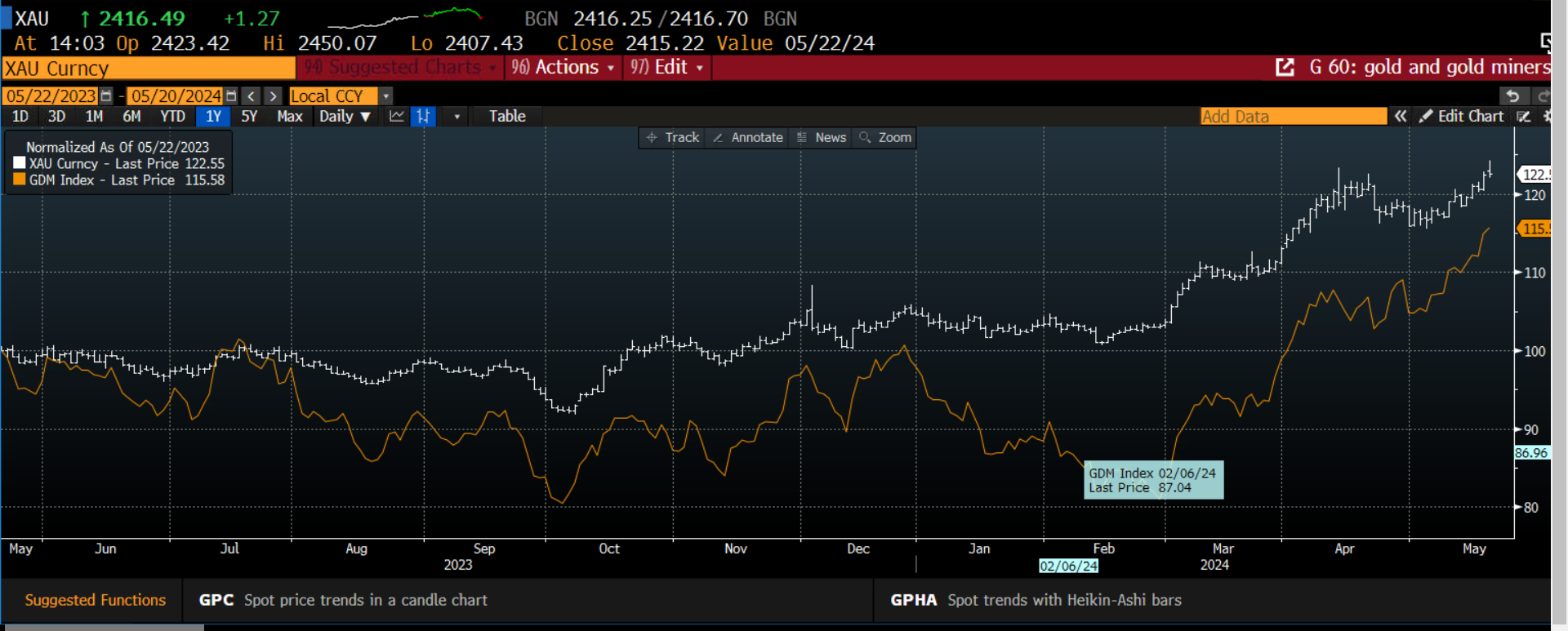Image resolution: width=1568 pixels, height=631 pixels.
Task: Open the GPHA Heikin-Ashi function
Action: 1036,600
